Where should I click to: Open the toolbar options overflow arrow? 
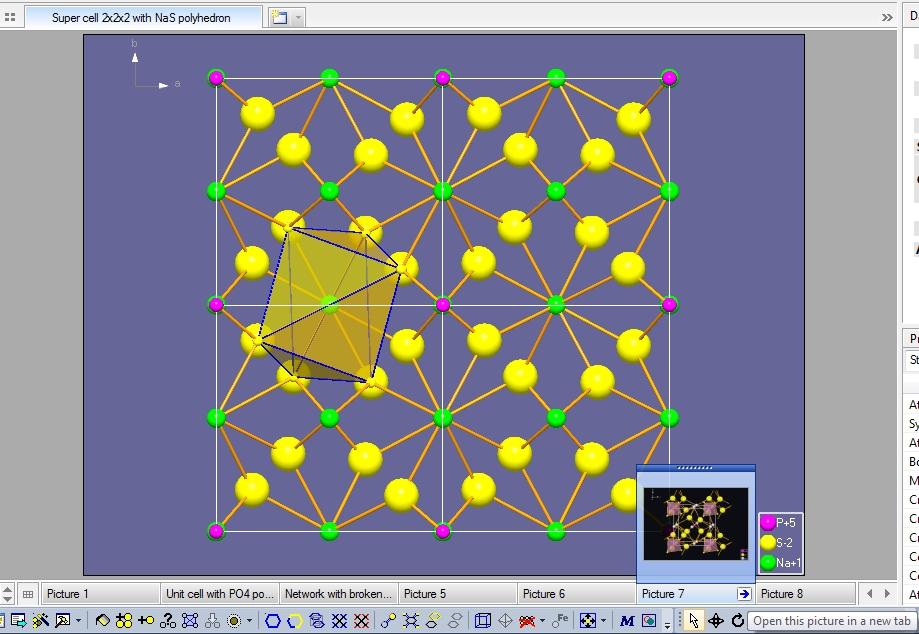[667, 624]
